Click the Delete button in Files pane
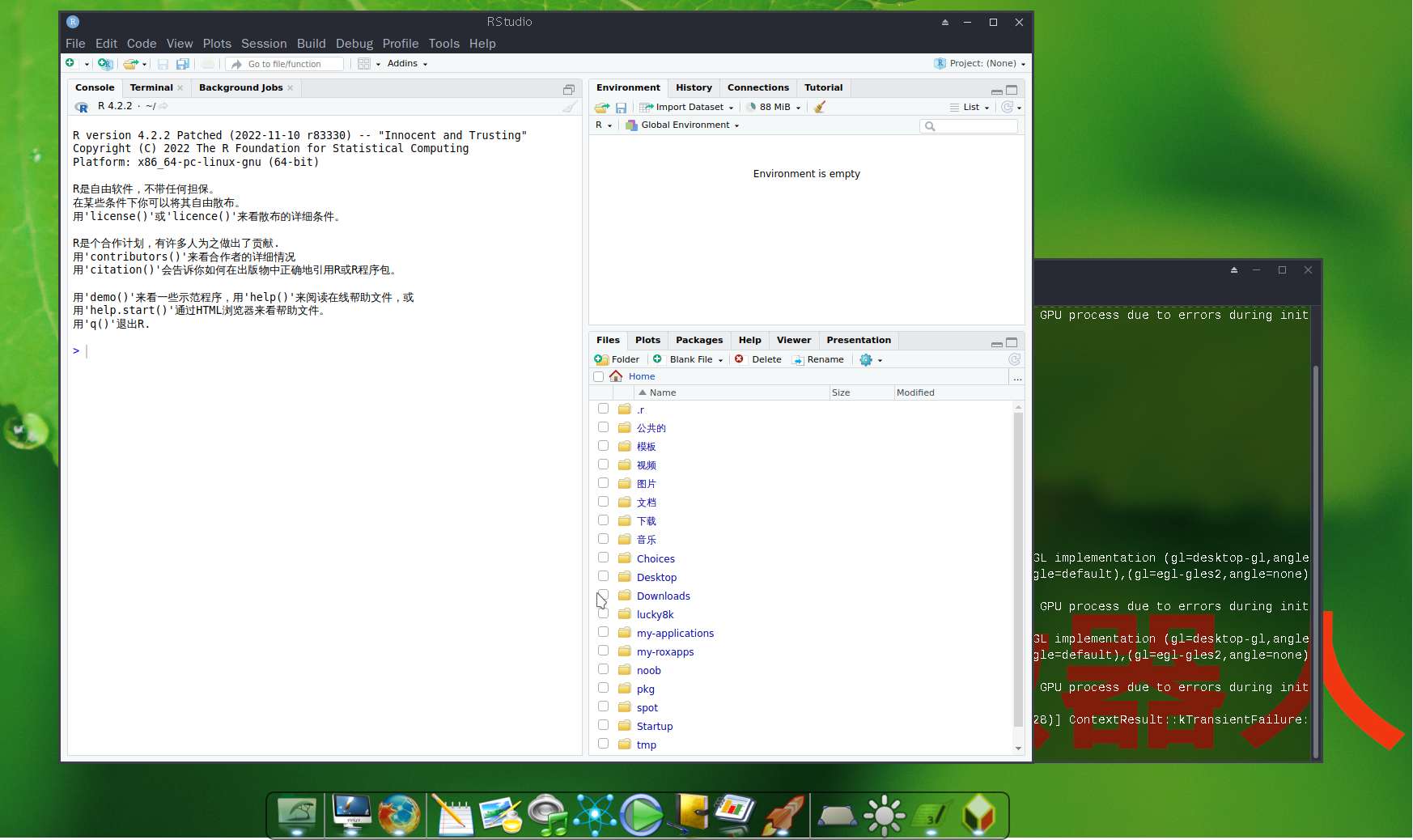The image size is (1413, 840). click(x=758, y=359)
